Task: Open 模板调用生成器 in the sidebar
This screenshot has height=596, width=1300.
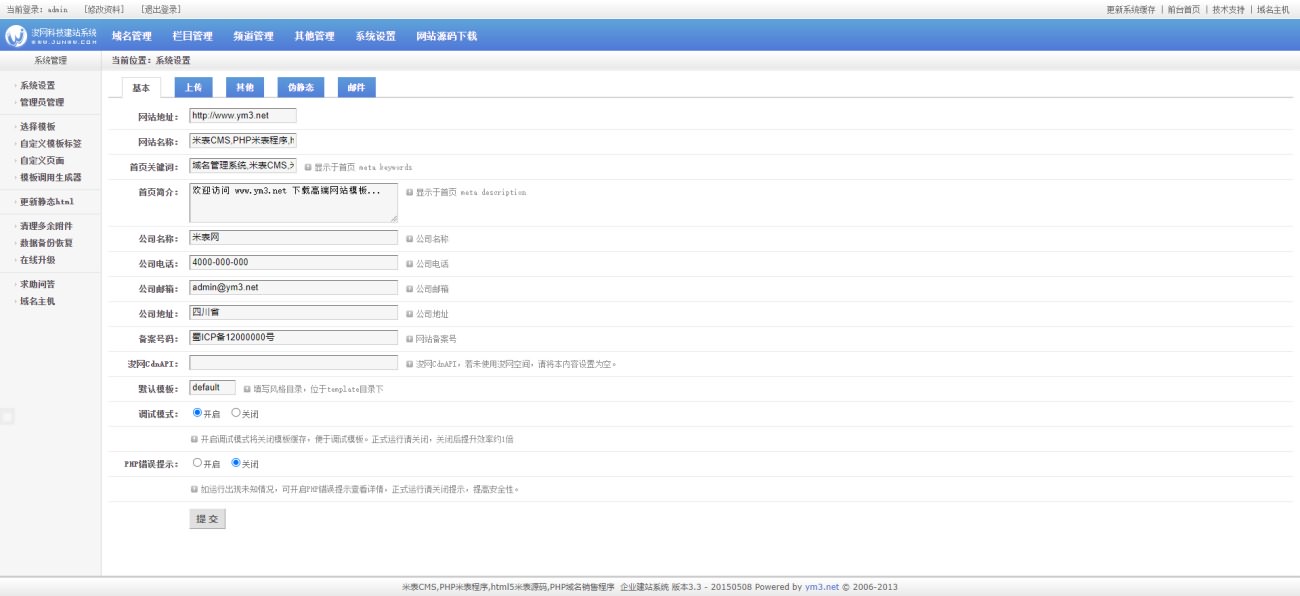Action: [51, 177]
